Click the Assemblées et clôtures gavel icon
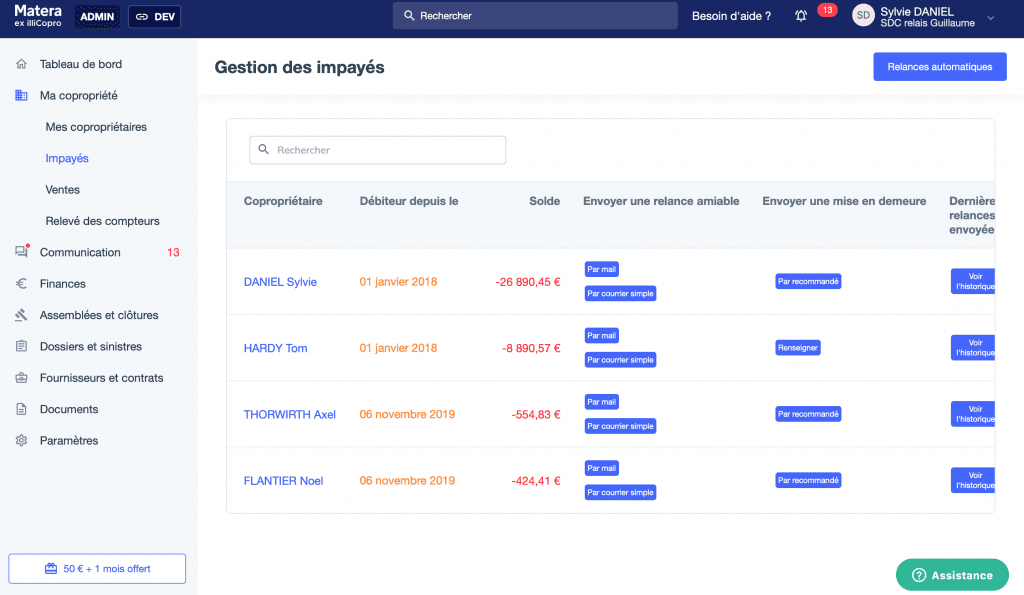Viewport: 1024px width, 595px height. click(21, 315)
